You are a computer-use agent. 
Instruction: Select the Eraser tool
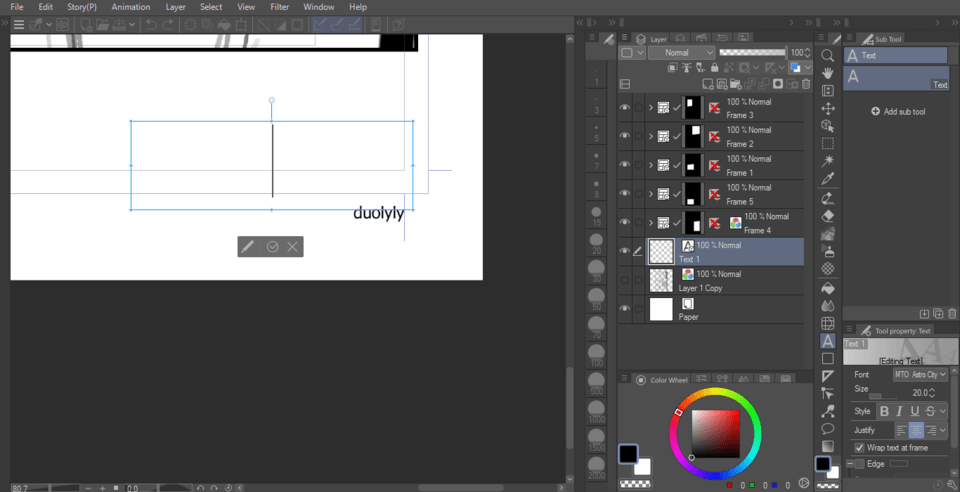pyautogui.click(x=827, y=215)
